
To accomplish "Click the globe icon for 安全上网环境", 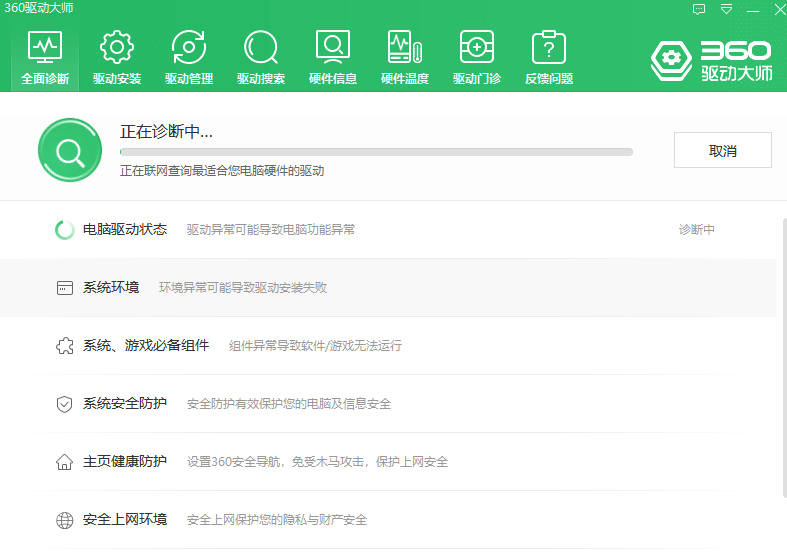I will [65, 520].
